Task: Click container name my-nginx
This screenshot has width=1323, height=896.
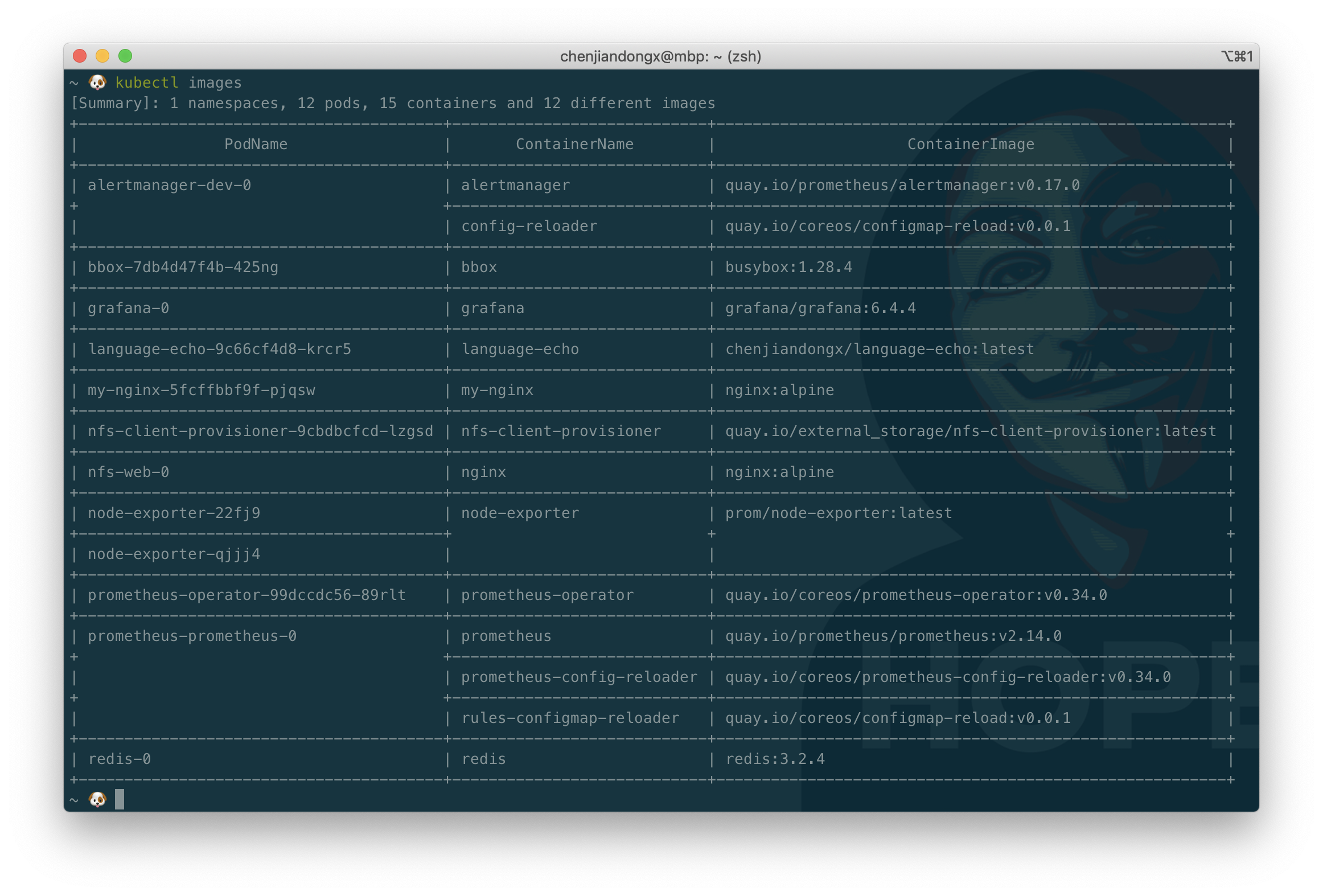Action: 498,391
